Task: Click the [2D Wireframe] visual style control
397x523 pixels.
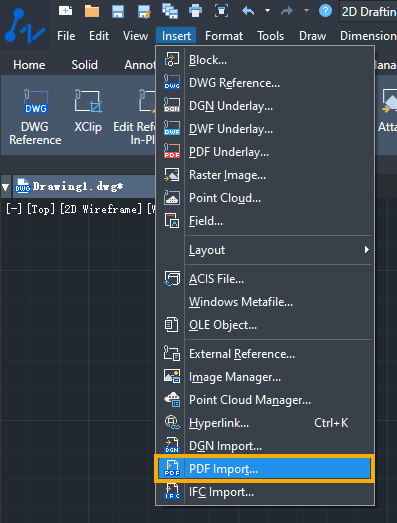Action: click(x=101, y=209)
